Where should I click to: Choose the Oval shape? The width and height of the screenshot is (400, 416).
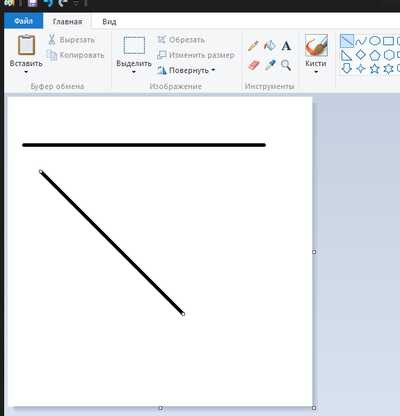[x=375, y=41]
